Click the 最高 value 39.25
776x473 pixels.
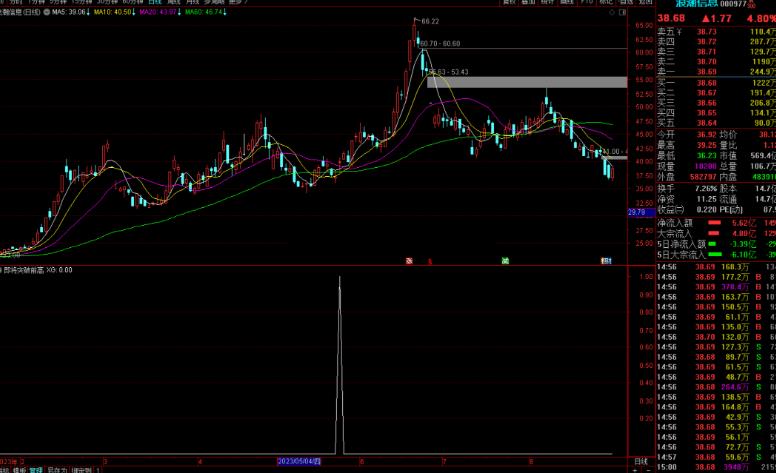pos(707,145)
